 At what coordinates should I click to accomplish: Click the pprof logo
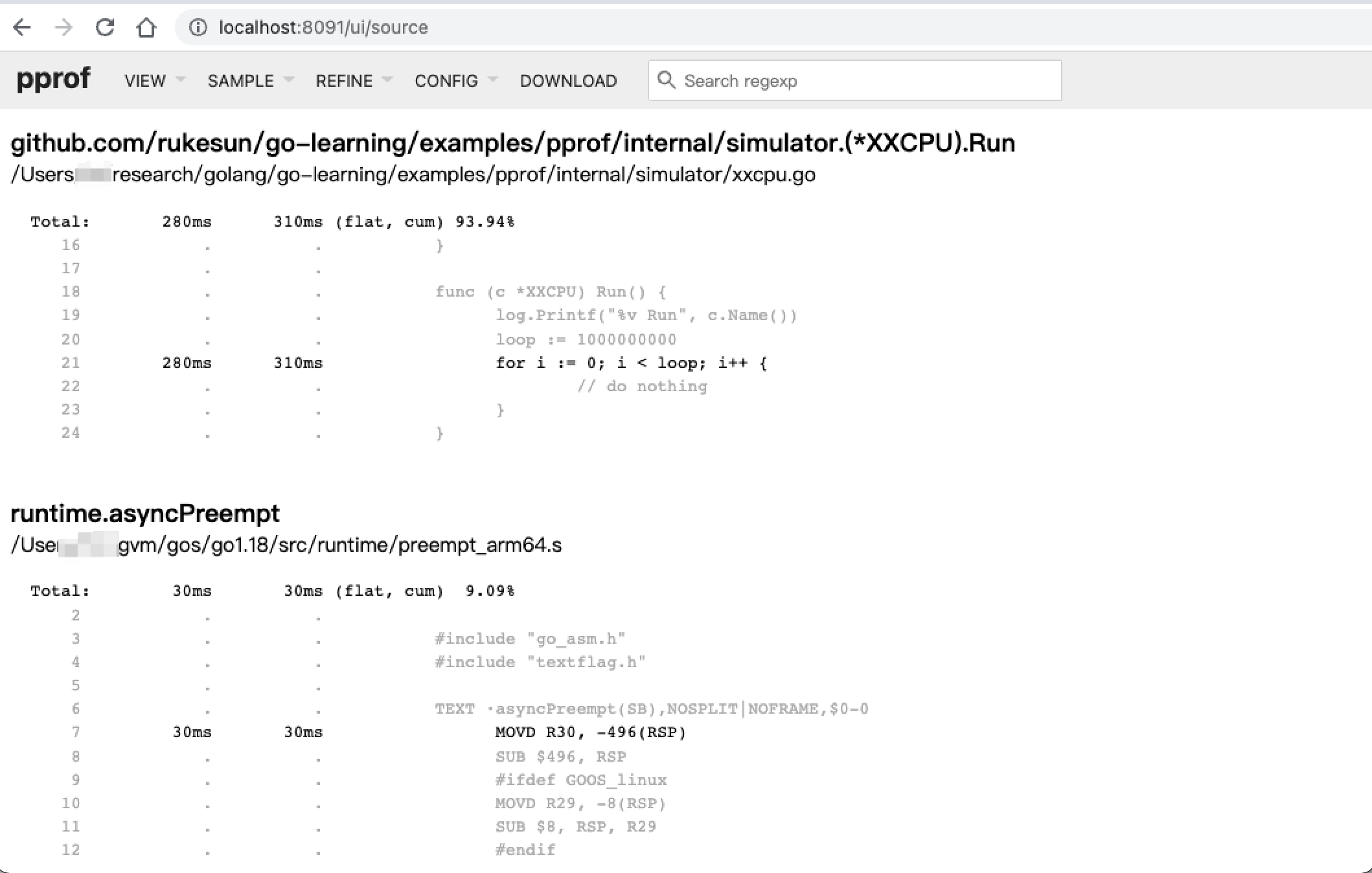[54, 78]
